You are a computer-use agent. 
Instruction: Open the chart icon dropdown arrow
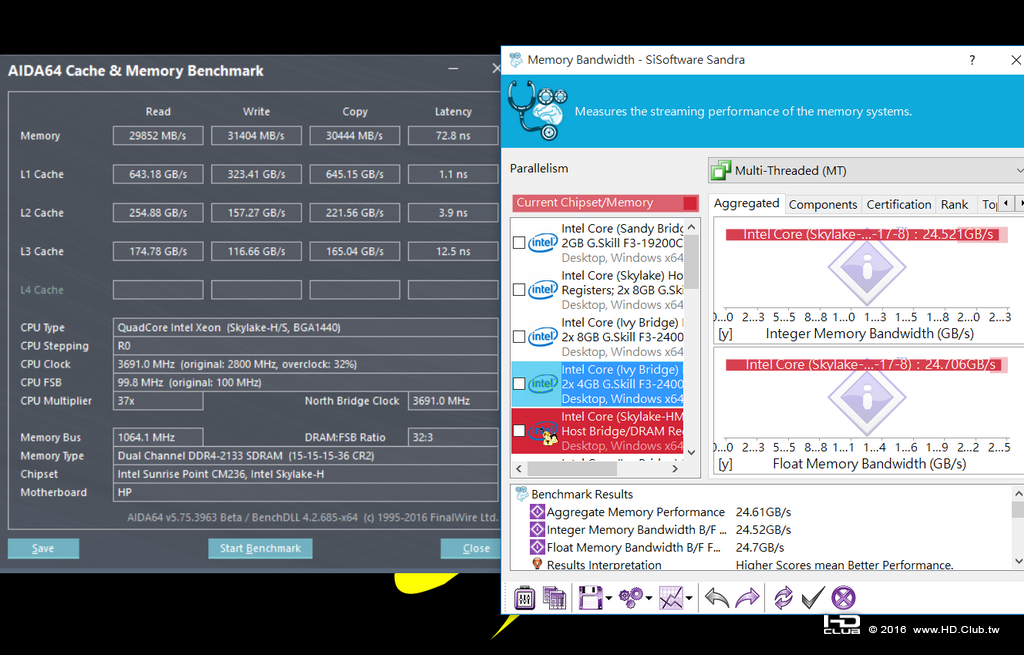point(689,598)
